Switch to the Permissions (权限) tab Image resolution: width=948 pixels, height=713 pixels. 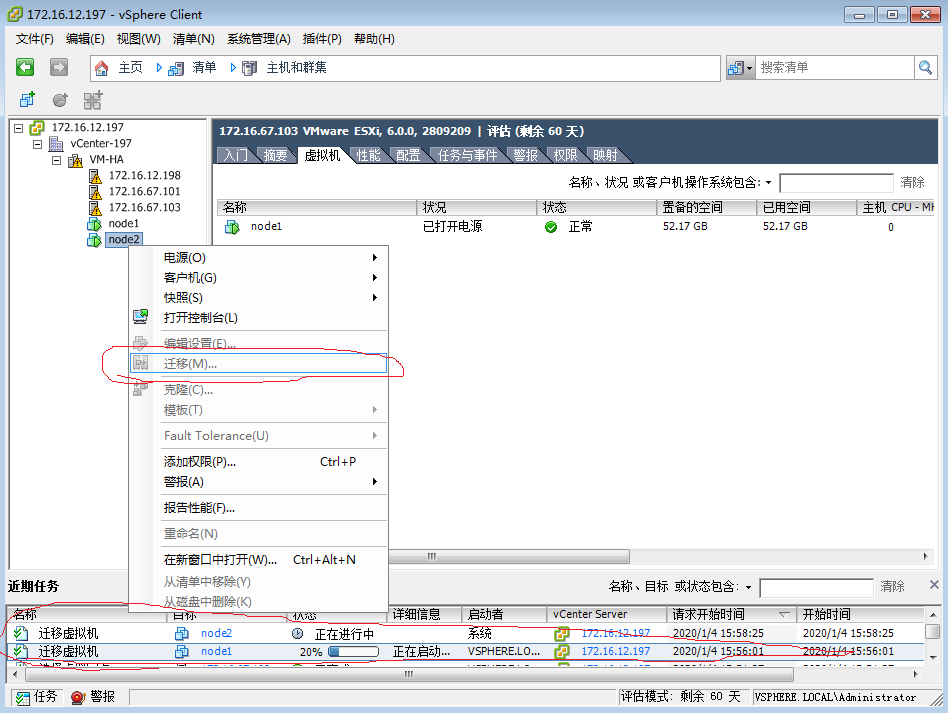click(565, 155)
